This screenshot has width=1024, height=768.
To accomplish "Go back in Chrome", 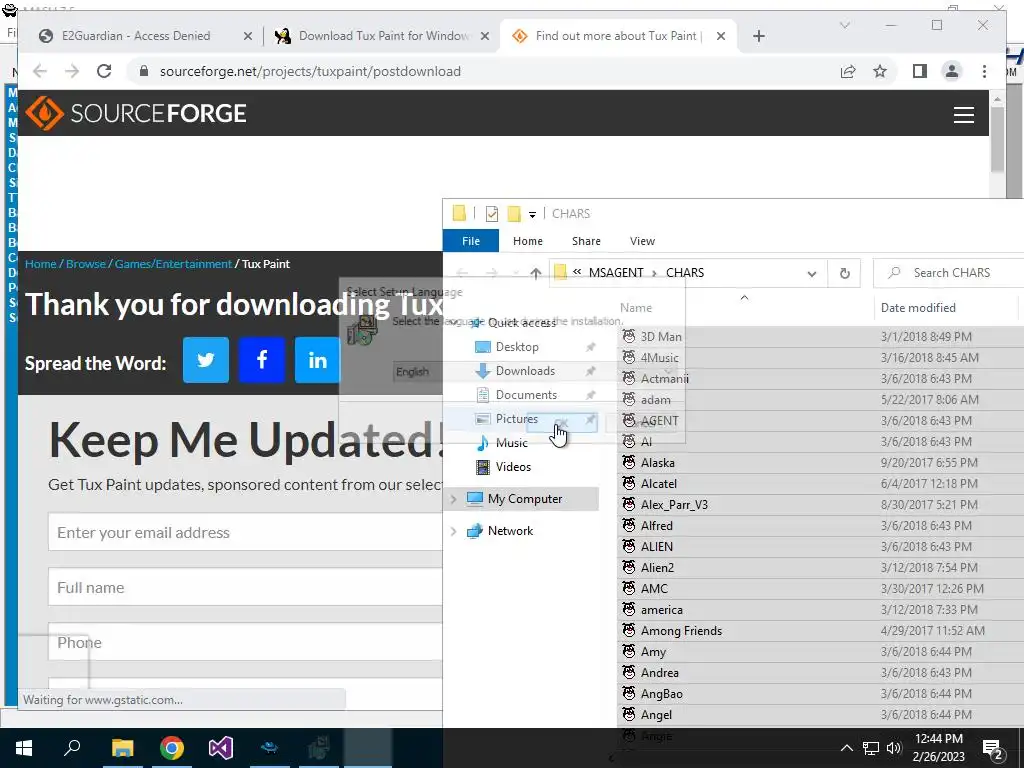I will pyautogui.click(x=40, y=71).
